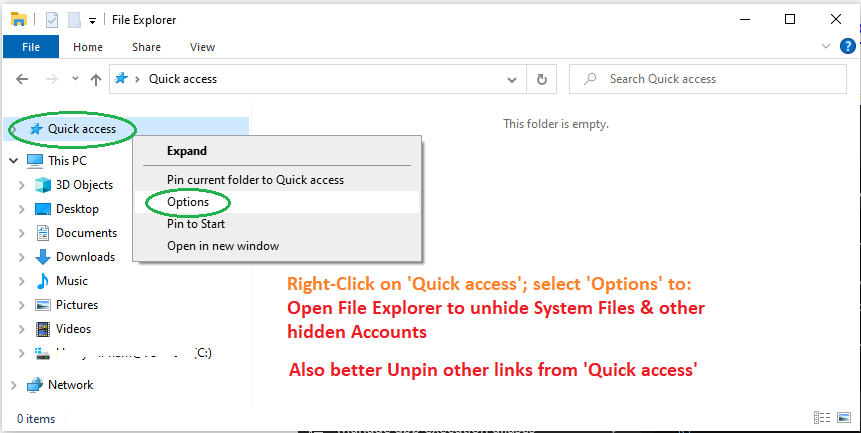Screen dimensions: 861x433
Task: Click the New folder toolbar icon
Action: point(74,20)
